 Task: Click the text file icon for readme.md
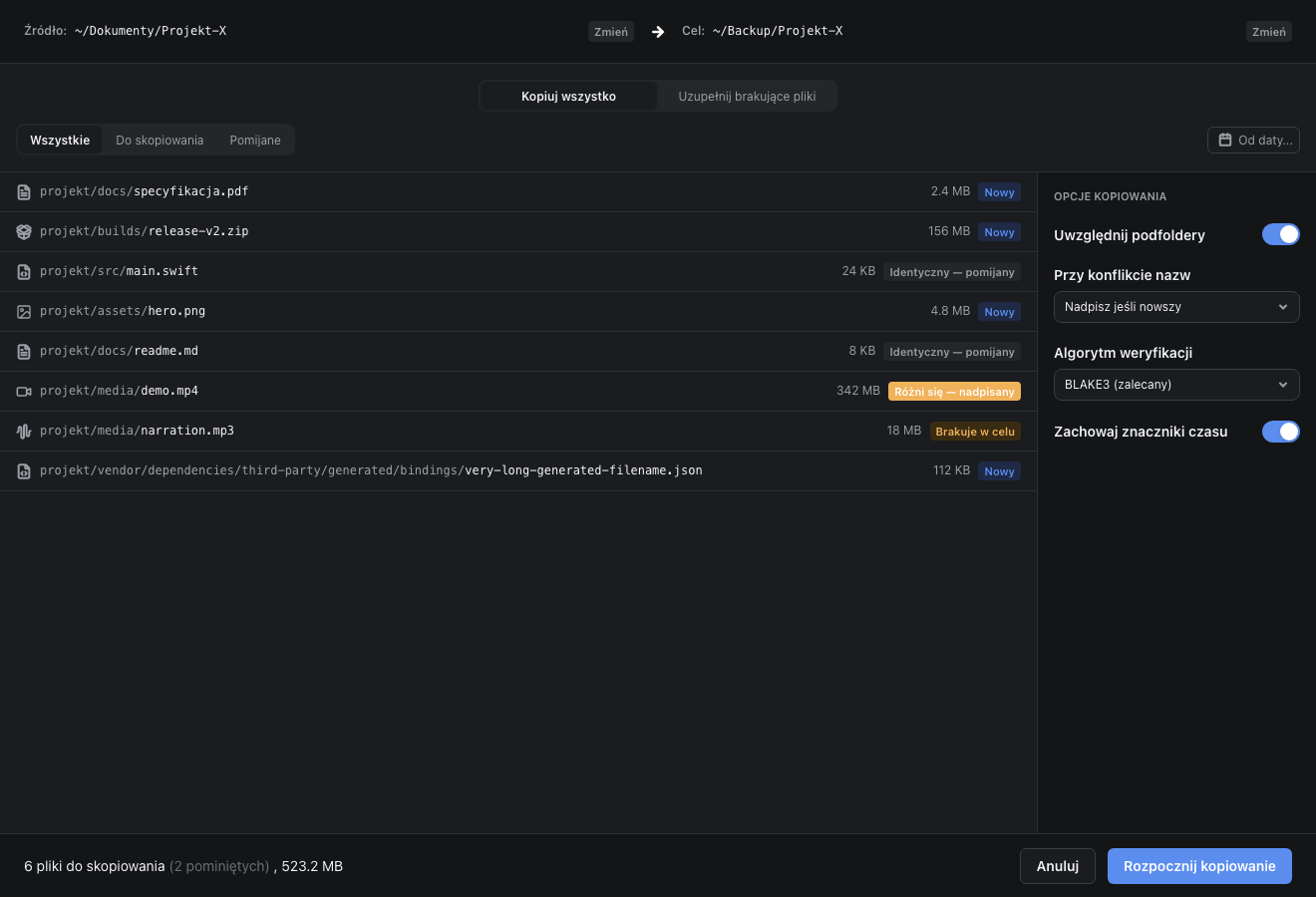click(24, 352)
